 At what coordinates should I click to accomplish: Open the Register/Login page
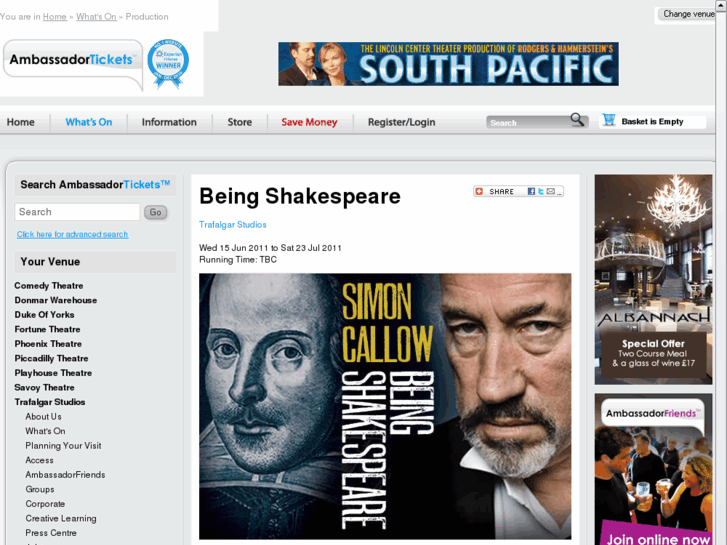[x=402, y=122]
